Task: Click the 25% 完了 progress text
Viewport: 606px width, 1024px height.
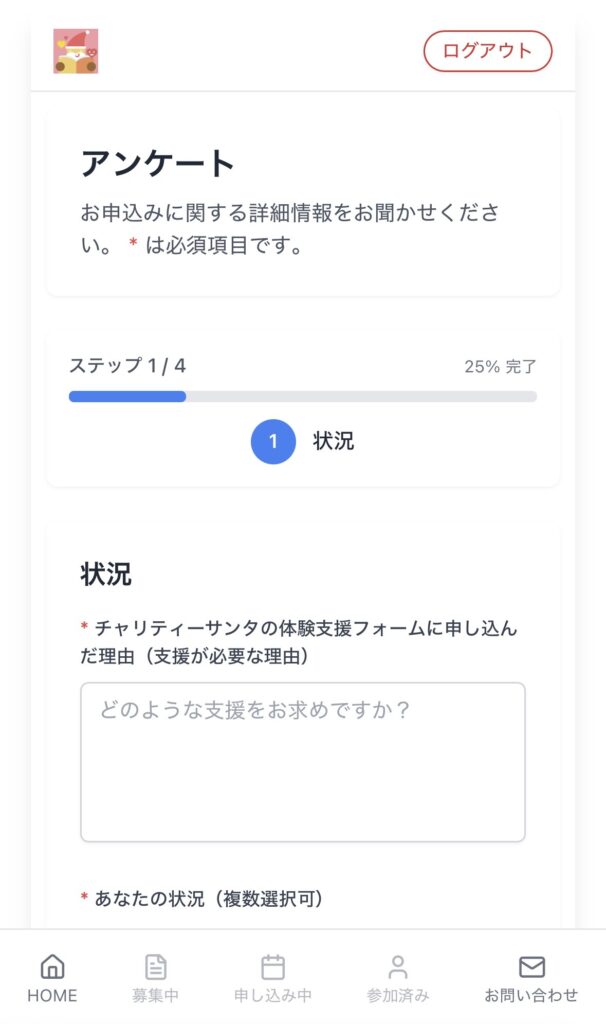Action: click(x=500, y=367)
